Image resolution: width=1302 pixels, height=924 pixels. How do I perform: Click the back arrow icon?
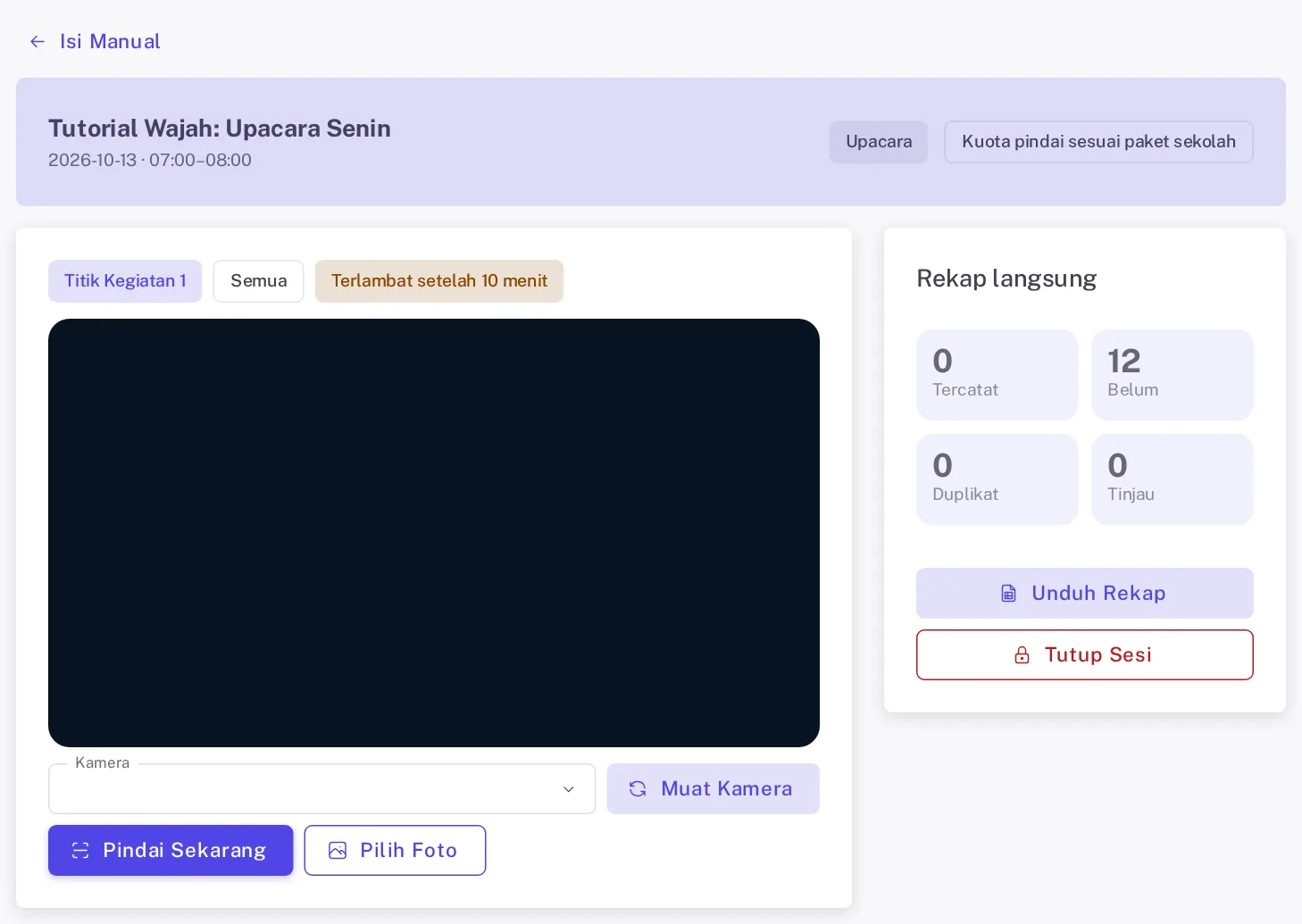[38, 42]
